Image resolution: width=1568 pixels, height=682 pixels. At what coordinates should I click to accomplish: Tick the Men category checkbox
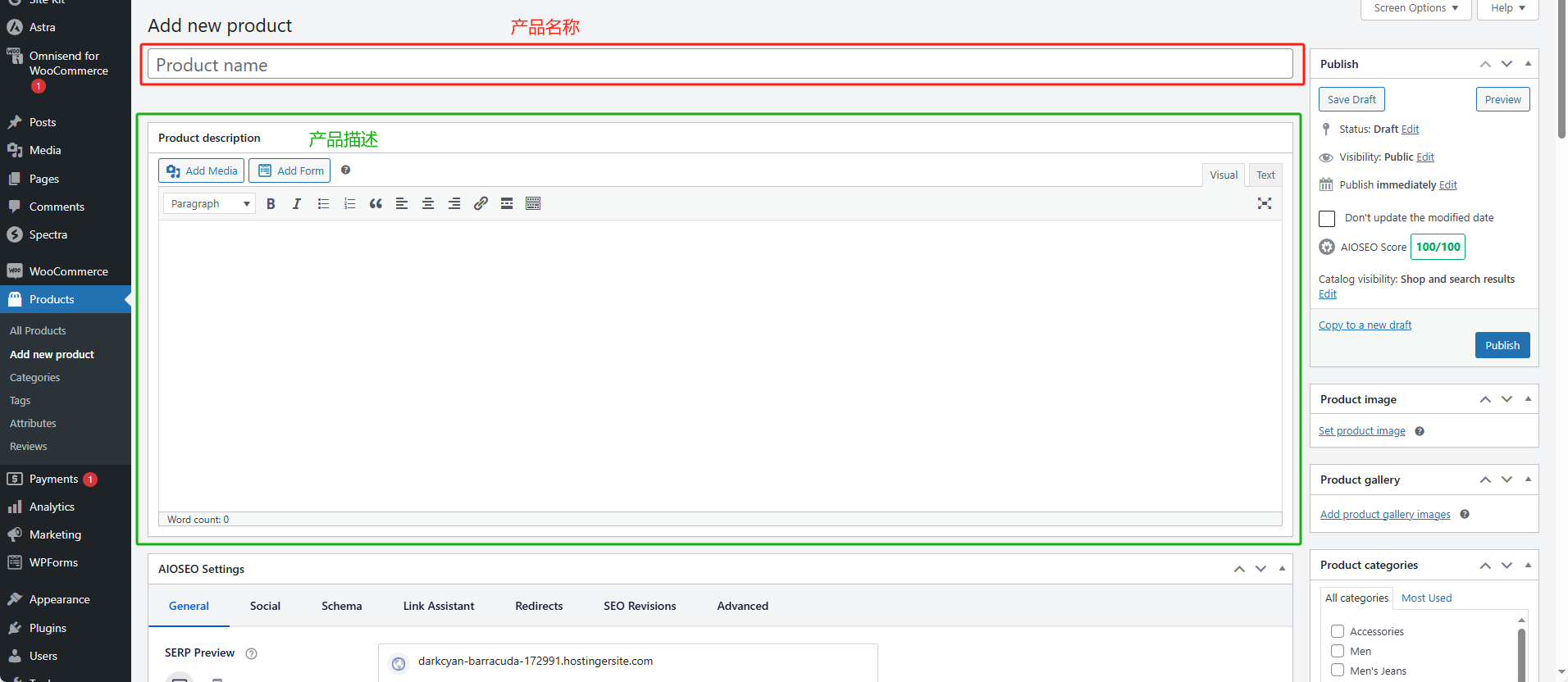click(x=1338, y=651)
